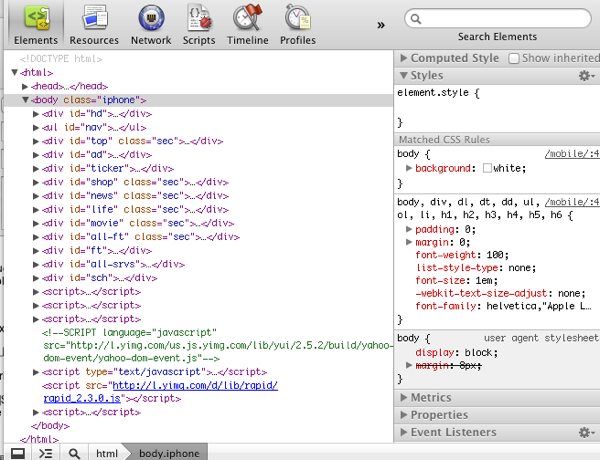Click display: block property

pyautogui.click(x=457, y=352)
